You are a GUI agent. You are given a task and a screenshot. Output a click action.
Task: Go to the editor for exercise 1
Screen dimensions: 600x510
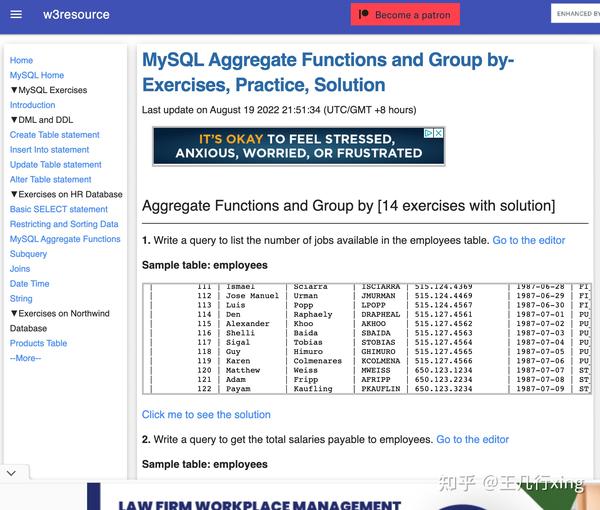528,240
